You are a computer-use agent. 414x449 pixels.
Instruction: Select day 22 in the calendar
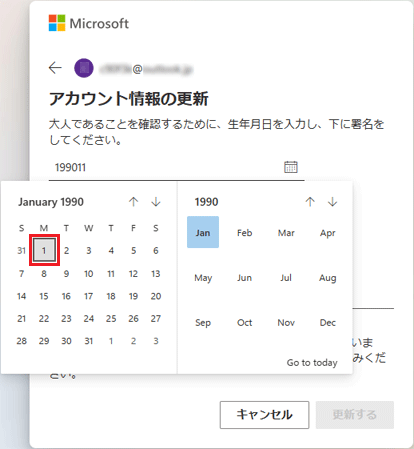(x=44, y=318)
